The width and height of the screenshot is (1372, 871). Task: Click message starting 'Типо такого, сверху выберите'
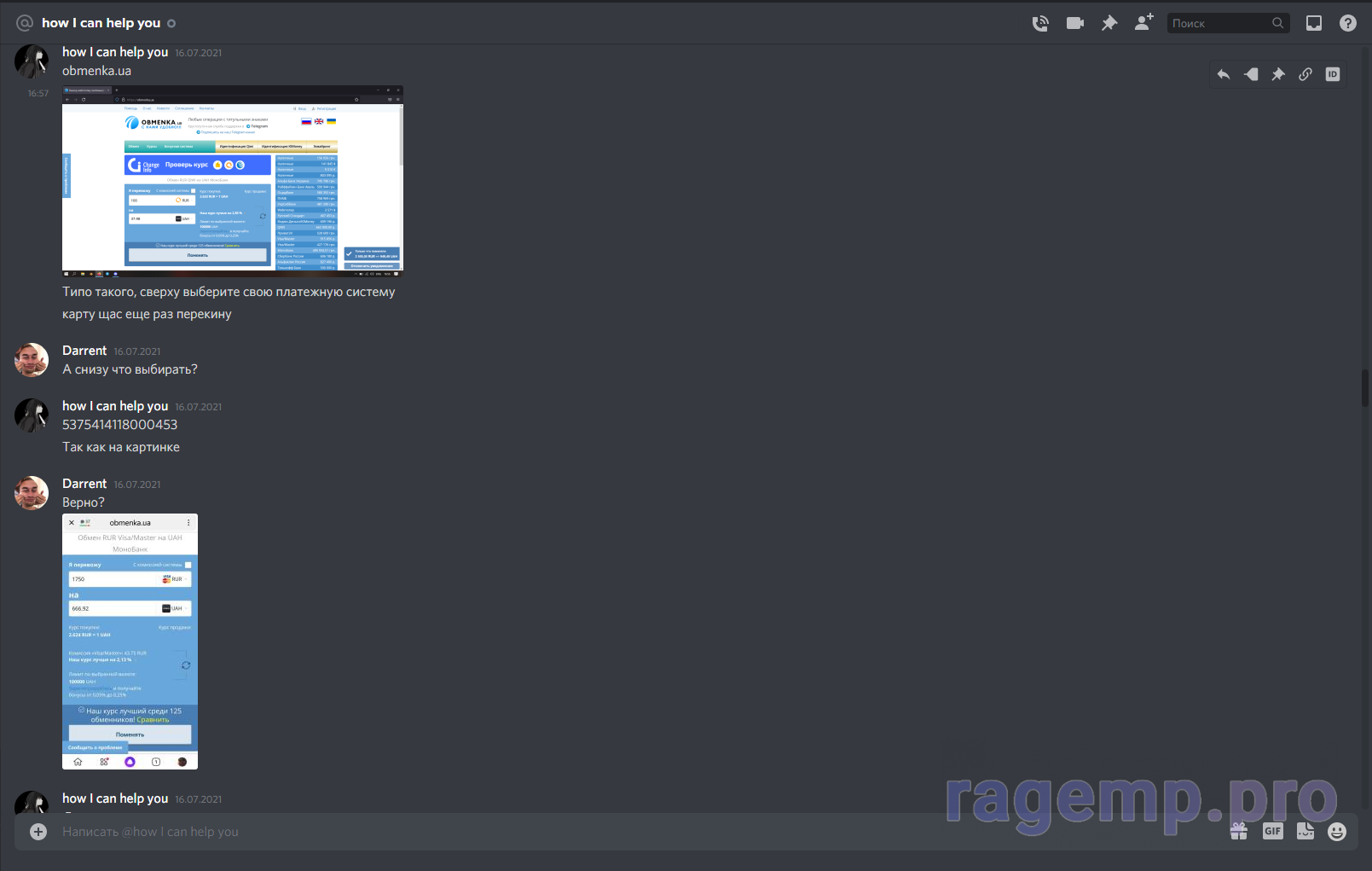click(229, 292)
